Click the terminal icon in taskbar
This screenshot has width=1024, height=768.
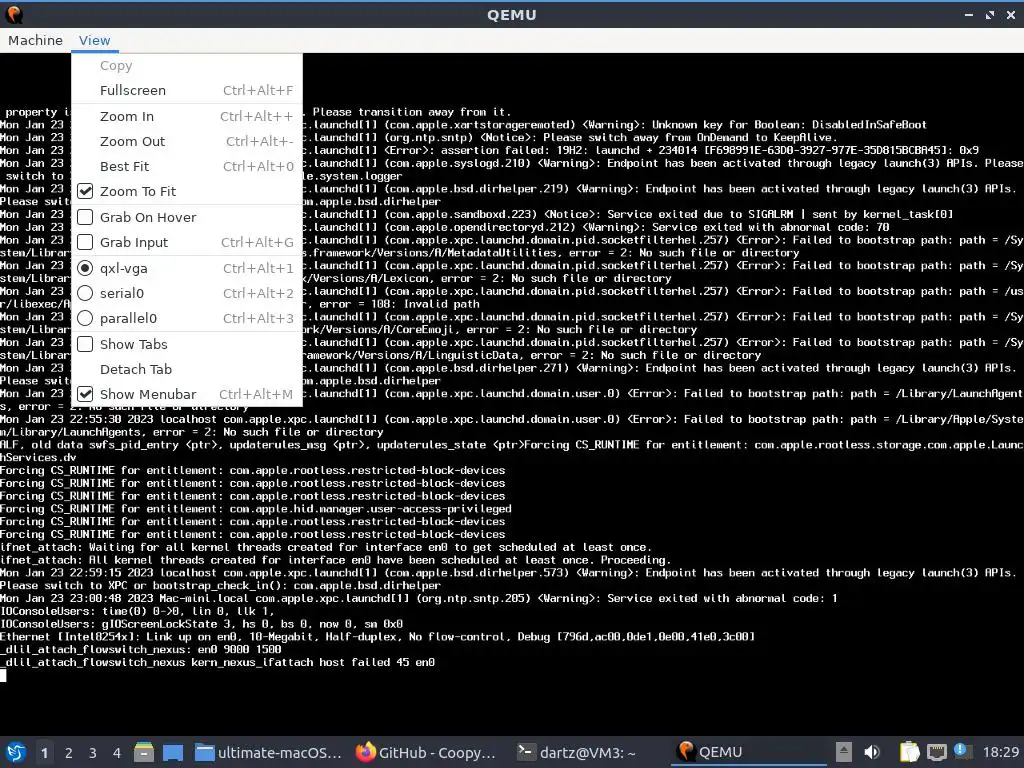coord(526,752)
